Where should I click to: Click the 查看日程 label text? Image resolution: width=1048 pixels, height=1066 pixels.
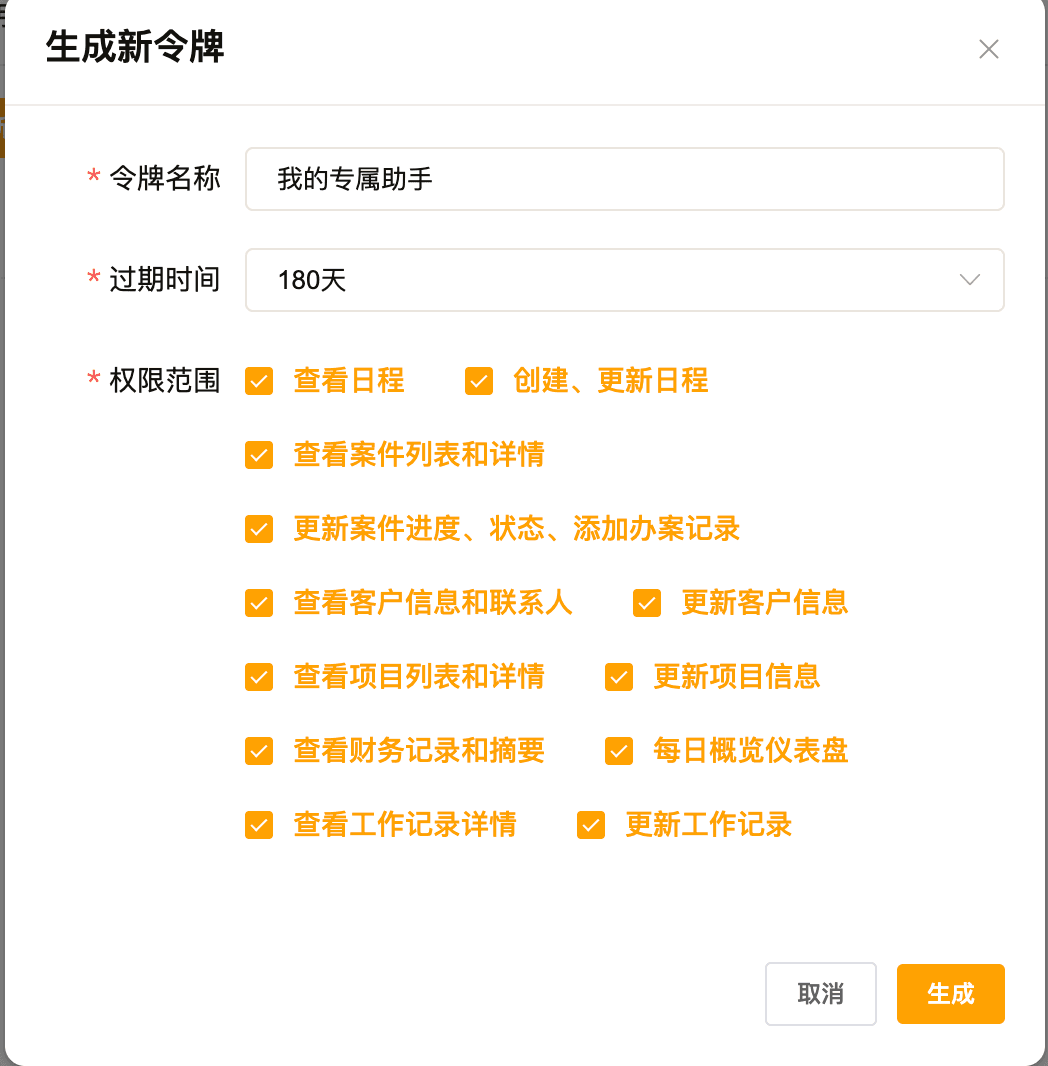[349, 380]
